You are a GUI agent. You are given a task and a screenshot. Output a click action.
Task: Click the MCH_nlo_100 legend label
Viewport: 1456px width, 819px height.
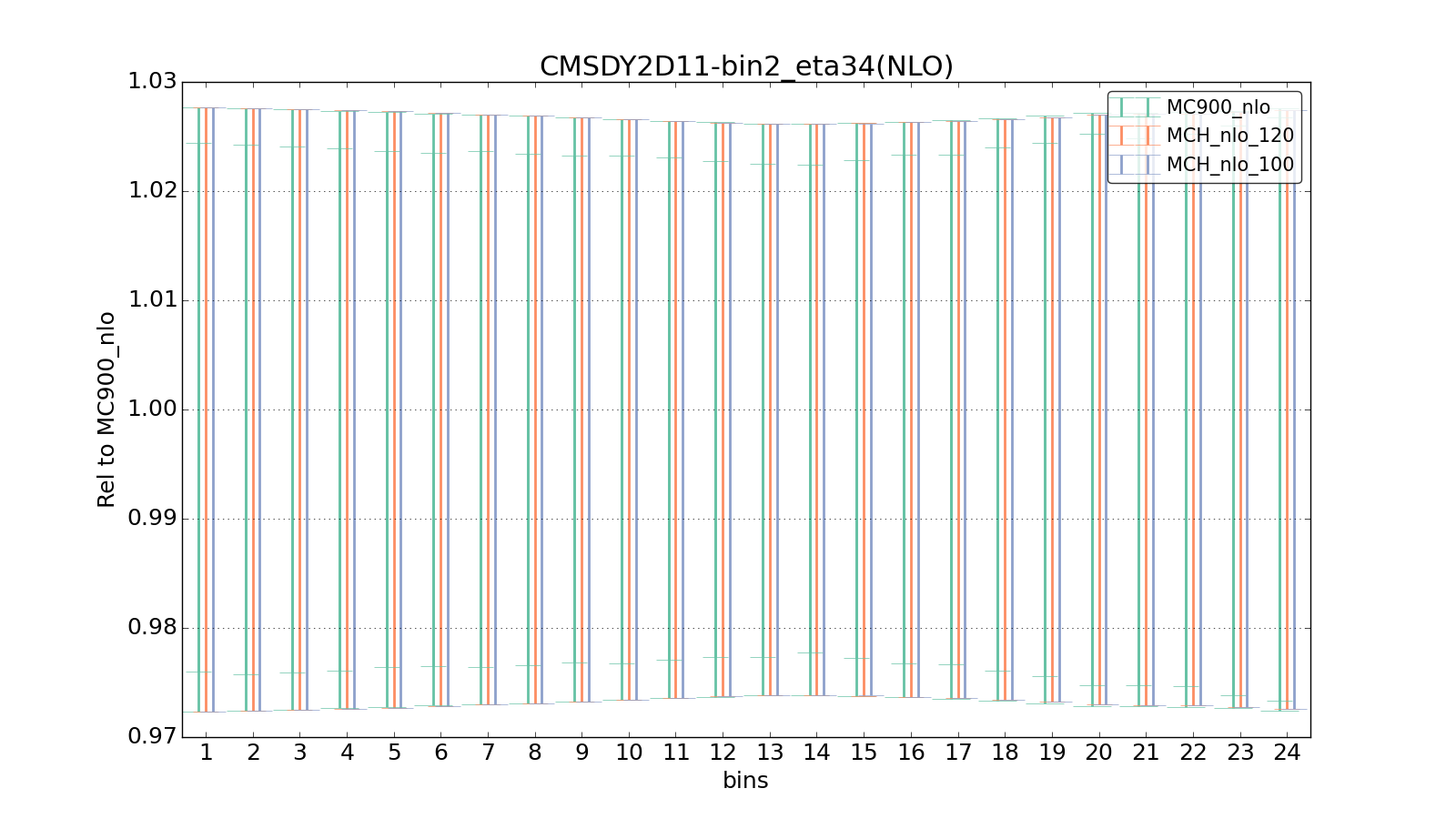click(x=1229, y=166)
